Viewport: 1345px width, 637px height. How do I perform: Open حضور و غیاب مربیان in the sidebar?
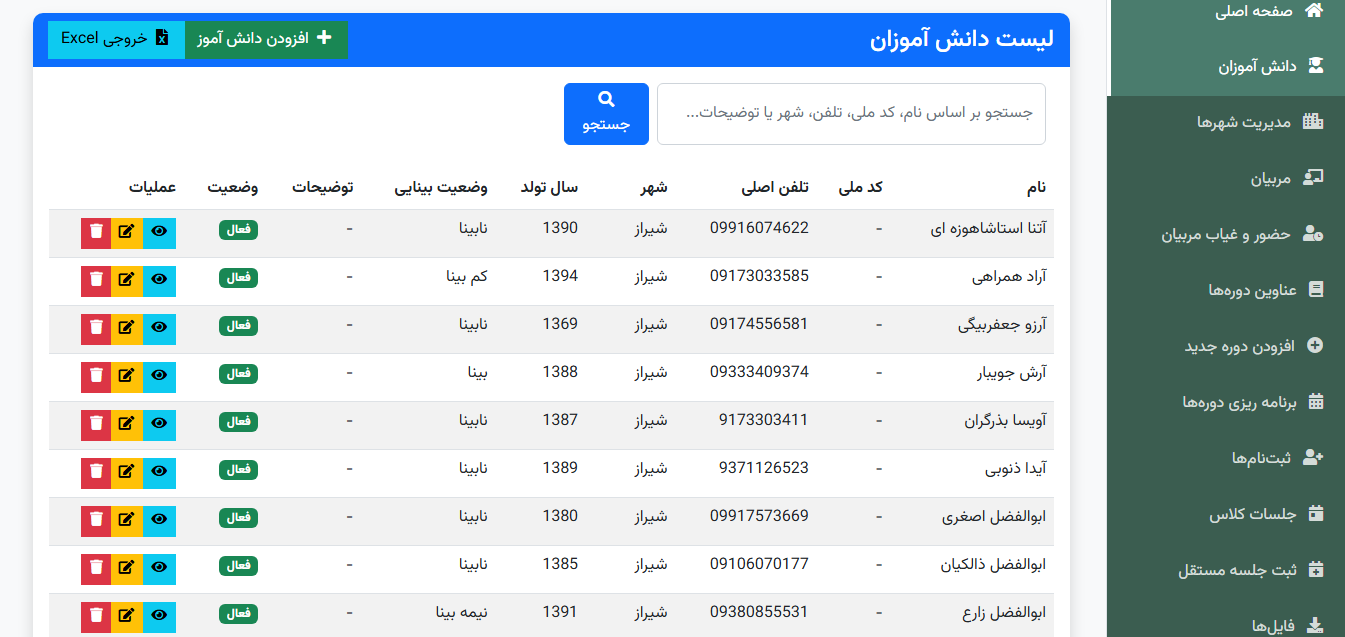tap(1226, 235)
